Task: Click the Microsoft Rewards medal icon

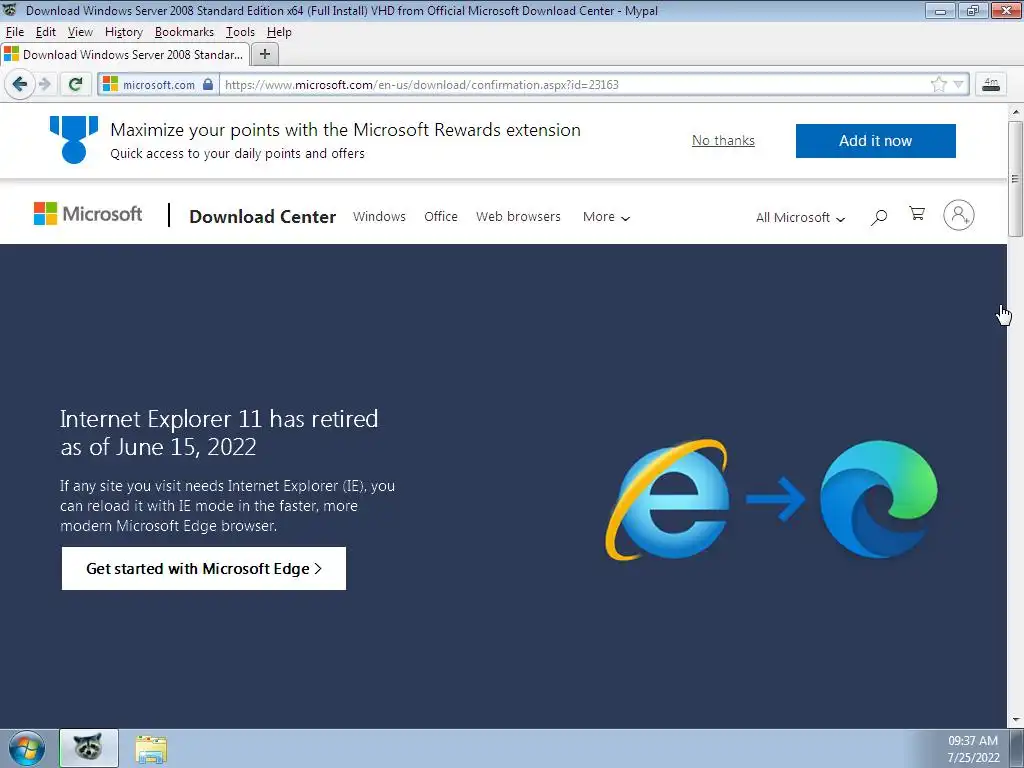Action: pyautogui.click(x=74, y=140)
